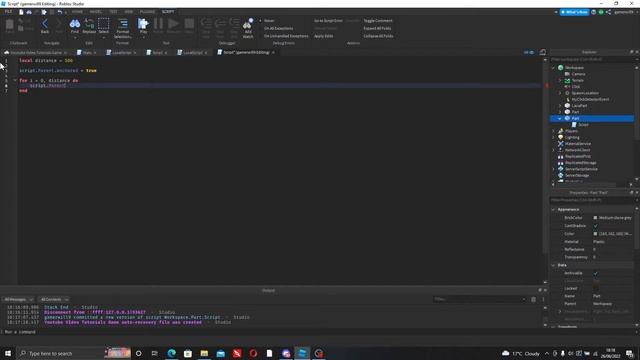Screen dimensions: 640x360
Task: Click Add Watch in debugger group
Action: point(248,28)
